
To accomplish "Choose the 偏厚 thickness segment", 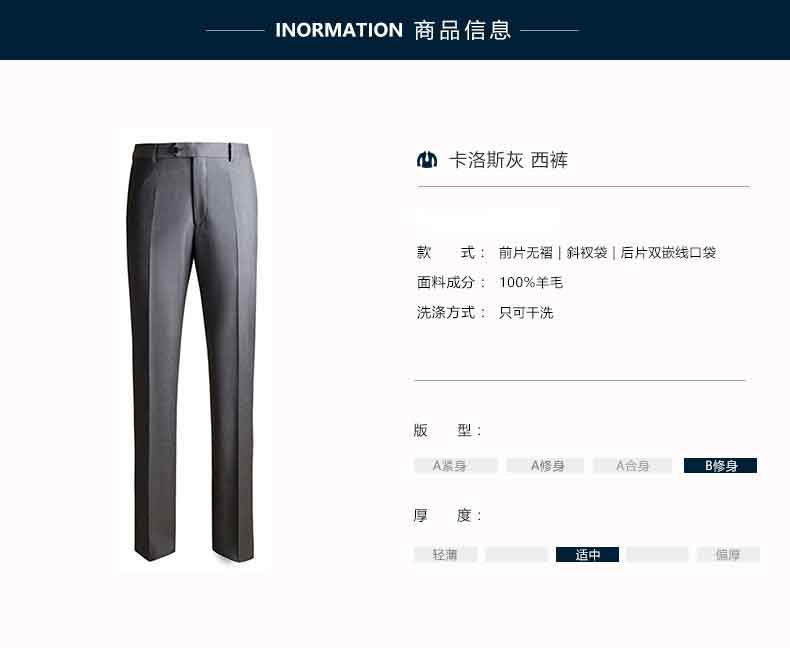I will pos(728,554).
